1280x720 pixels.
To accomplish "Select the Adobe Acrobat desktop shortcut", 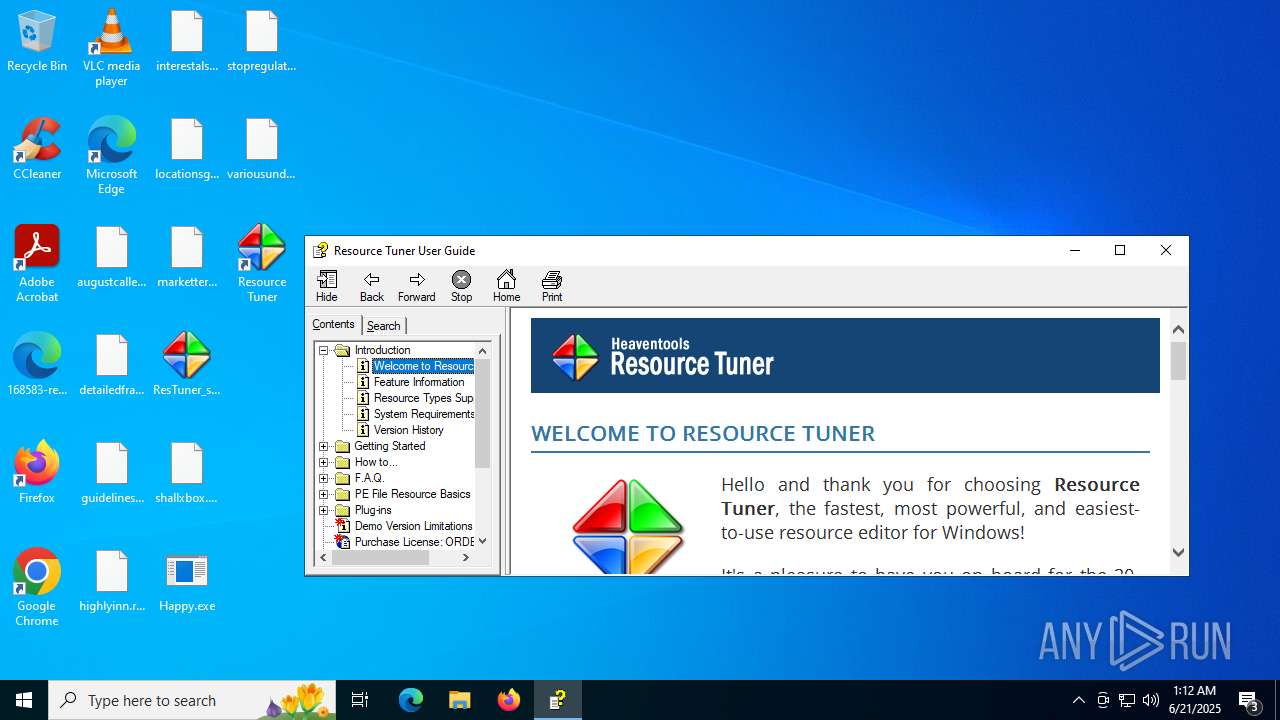I will [x=37, y=264].
